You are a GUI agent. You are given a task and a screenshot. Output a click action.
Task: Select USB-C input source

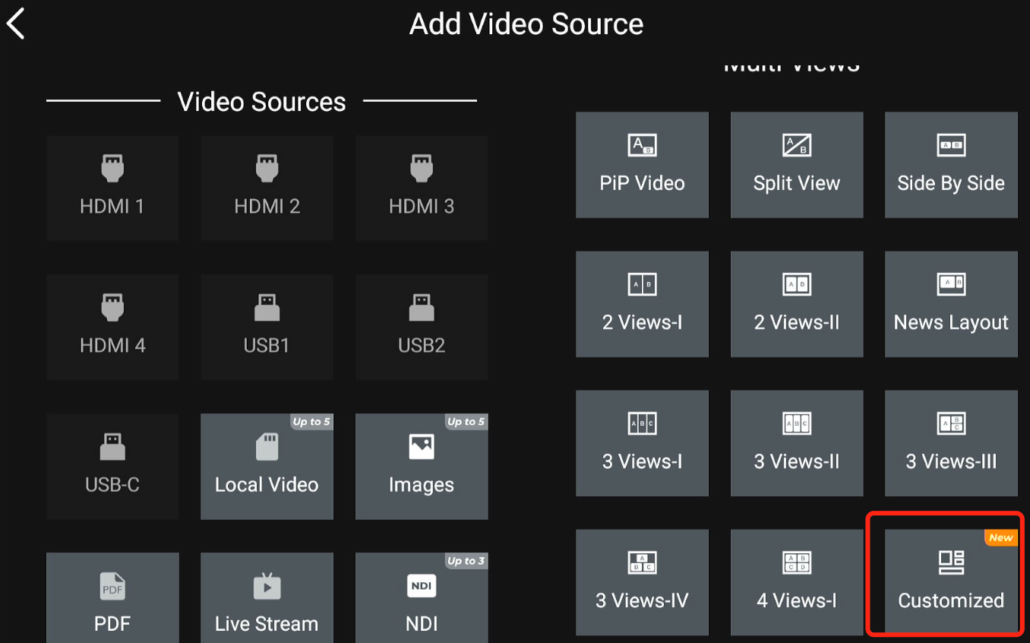click(112, 466)
